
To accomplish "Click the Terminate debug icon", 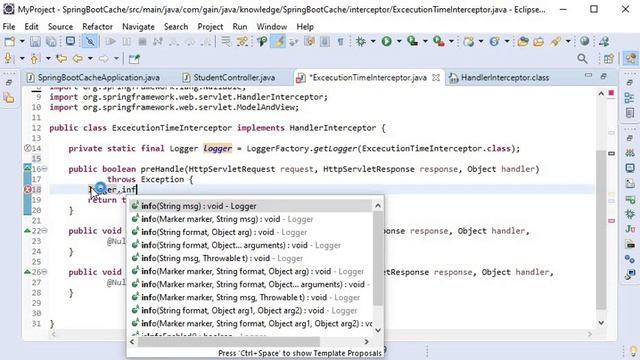I will pos(142,41).
